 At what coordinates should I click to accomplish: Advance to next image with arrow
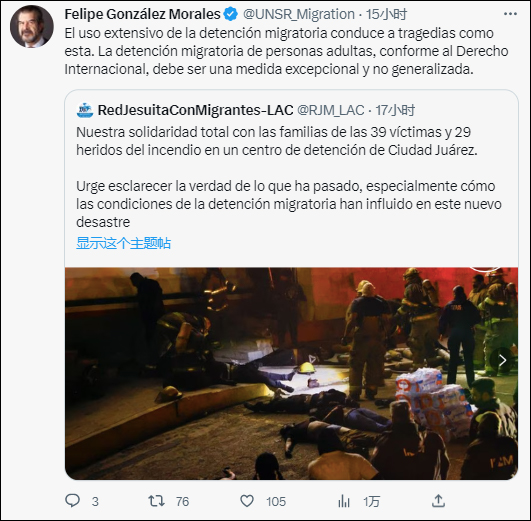(x=502, y=360)
